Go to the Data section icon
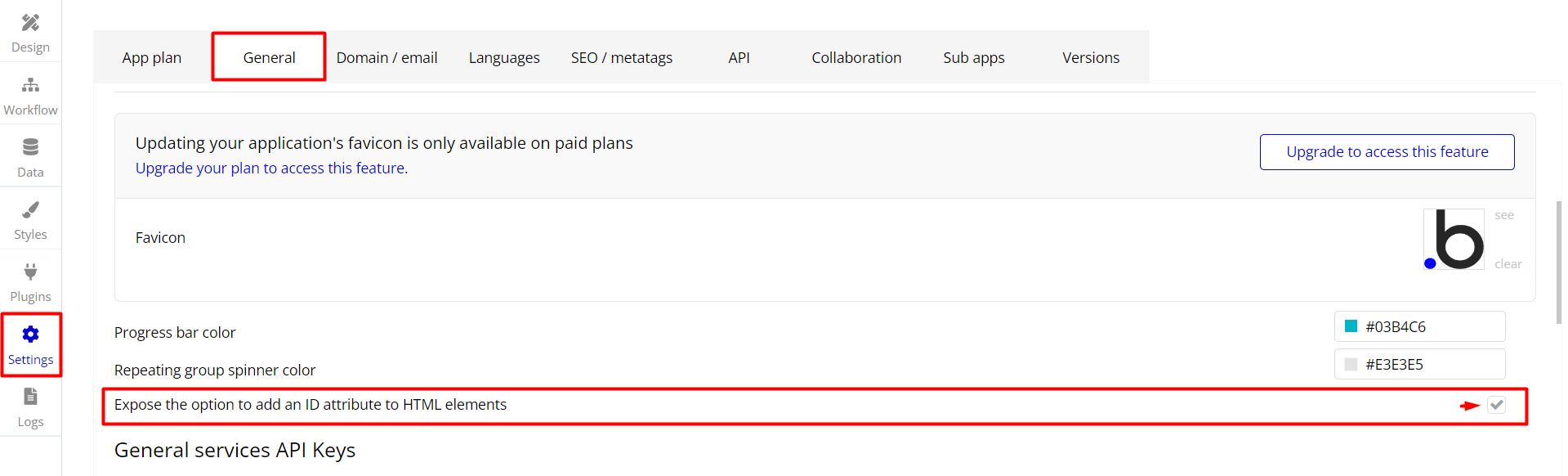This screenshot has height=476, width=1568. (x=30, y=147)
